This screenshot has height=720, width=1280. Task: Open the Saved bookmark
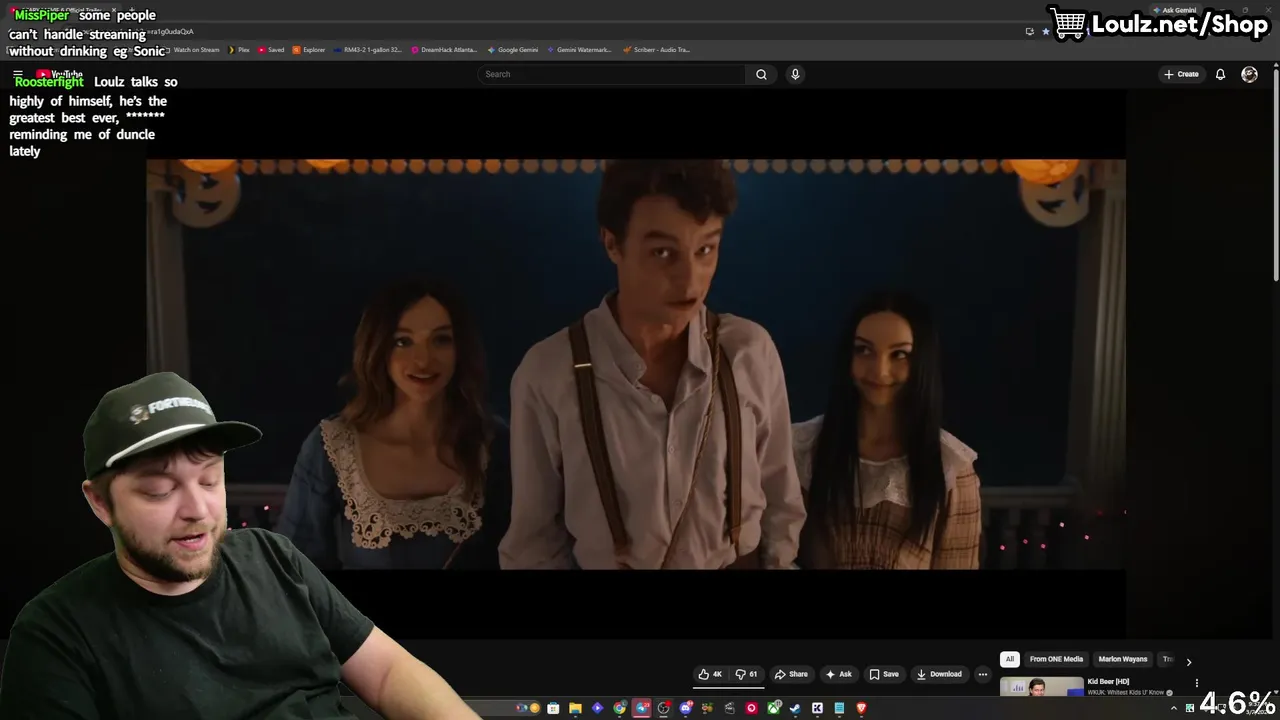(x=271, y=49)
